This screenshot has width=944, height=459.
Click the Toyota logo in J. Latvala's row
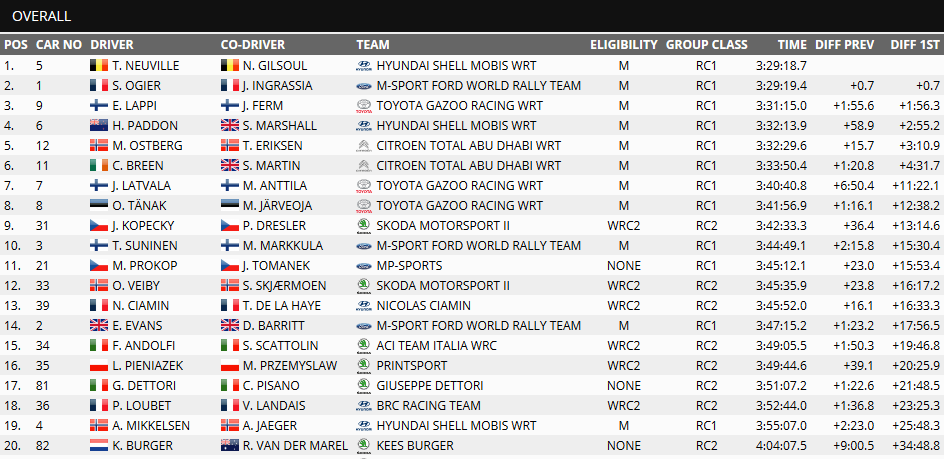363,186
